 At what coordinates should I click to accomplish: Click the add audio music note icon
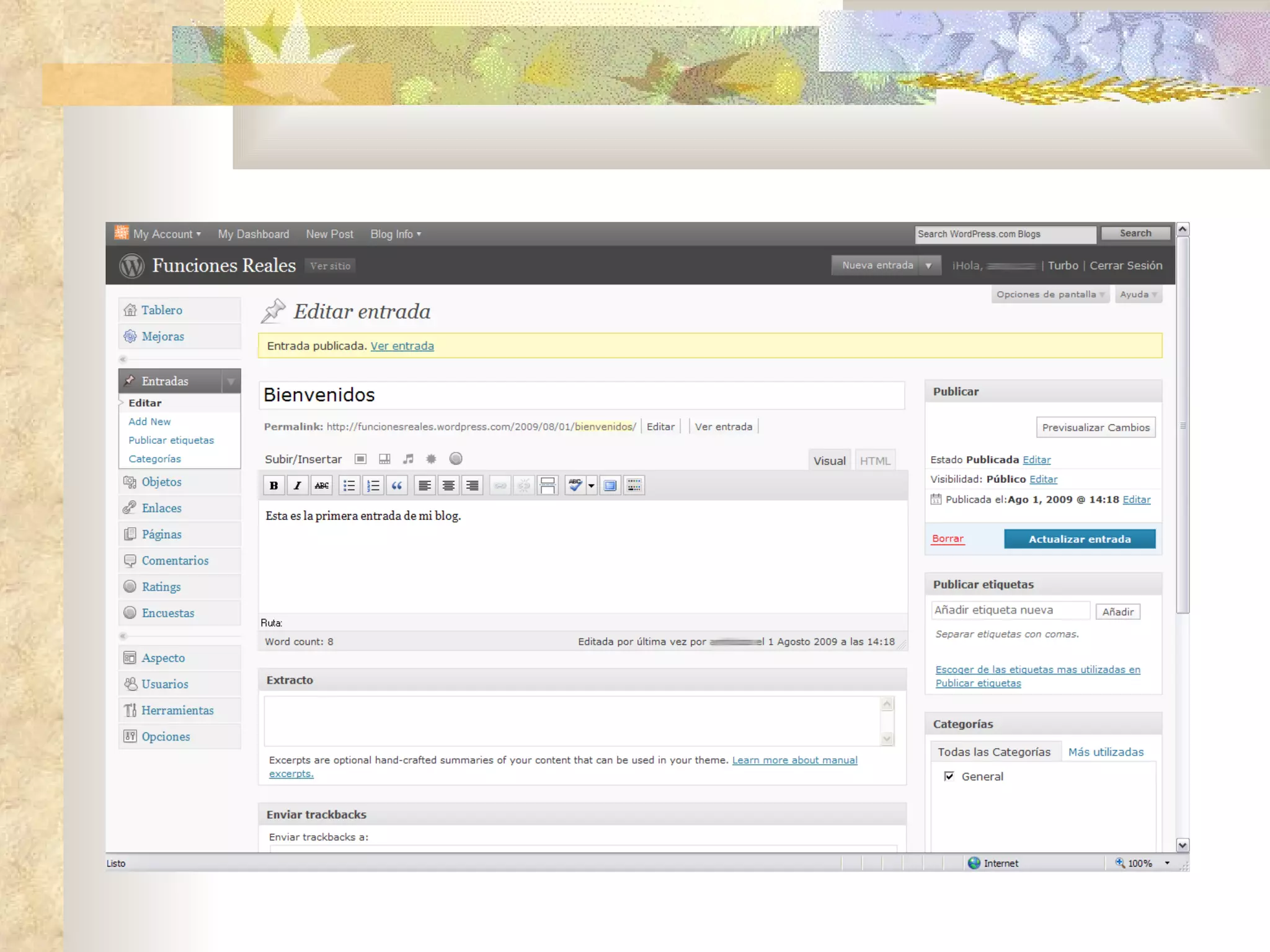407,459
